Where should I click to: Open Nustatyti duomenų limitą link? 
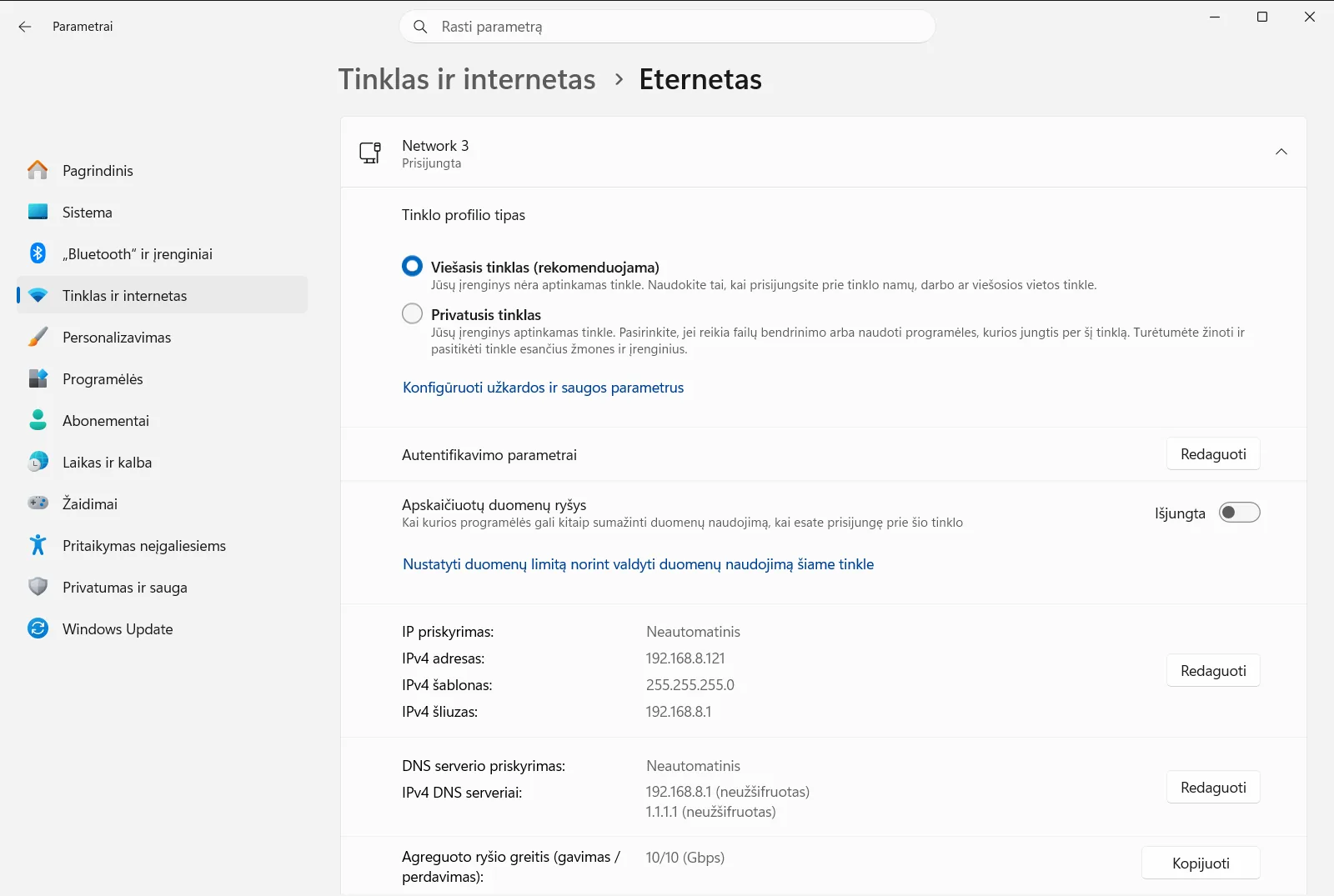638,564
